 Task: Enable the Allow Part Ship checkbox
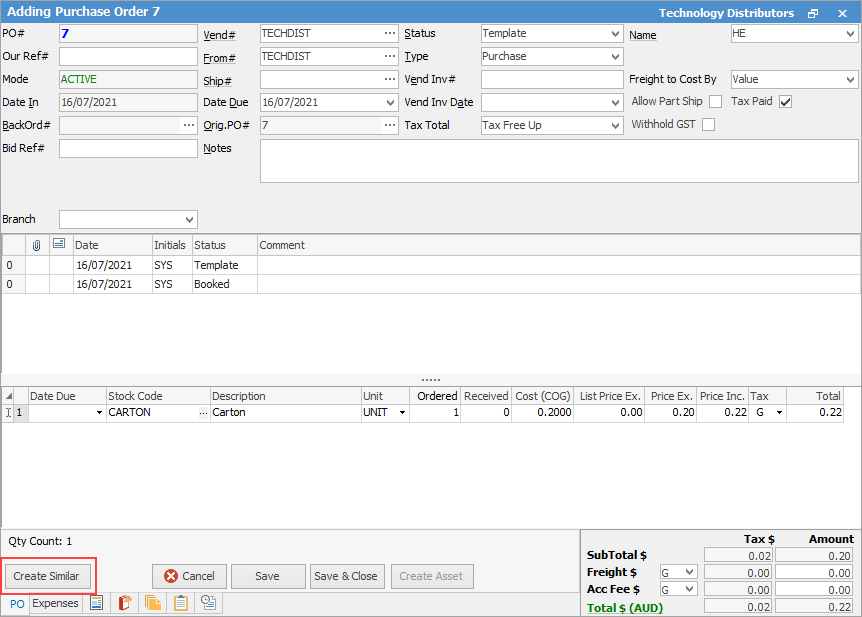click(715, 102)
